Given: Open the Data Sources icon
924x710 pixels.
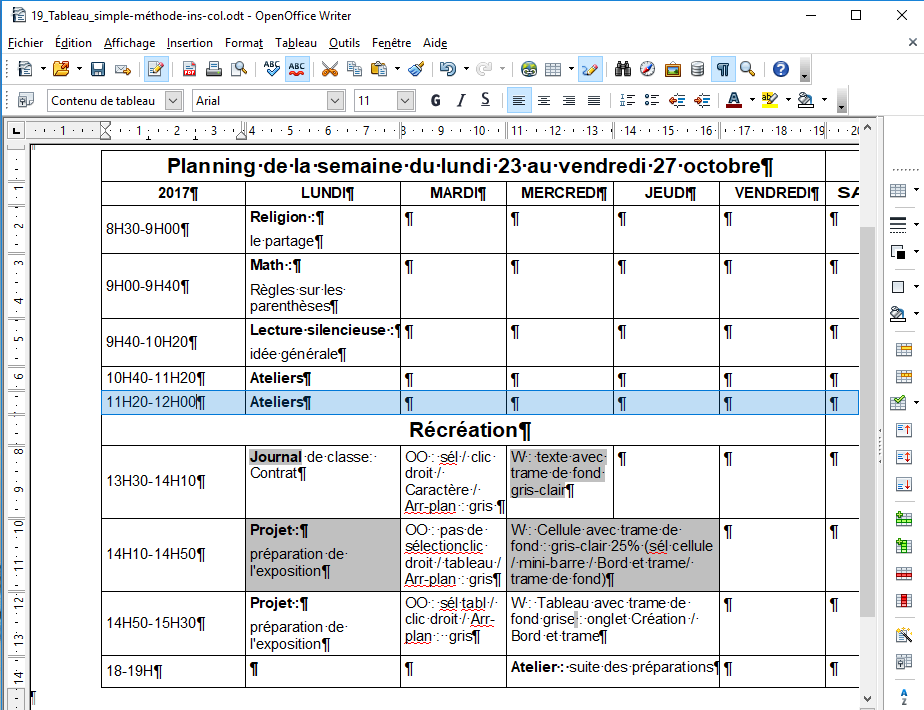Looking at the screenshot, I should pos(697,70).
